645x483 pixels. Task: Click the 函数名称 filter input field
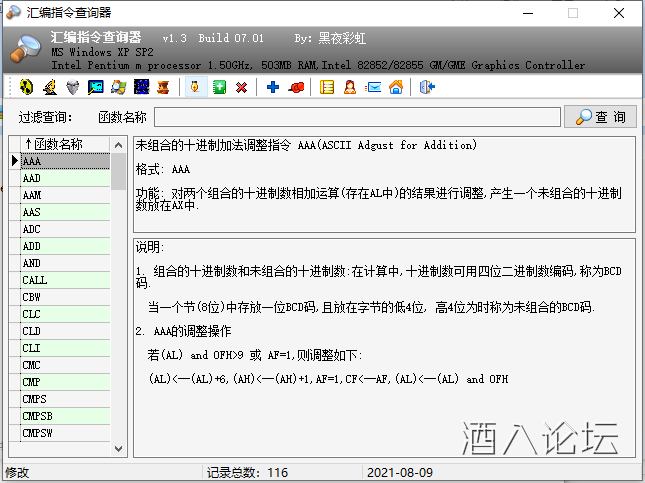pyautogui.click(x=357, y=117)
